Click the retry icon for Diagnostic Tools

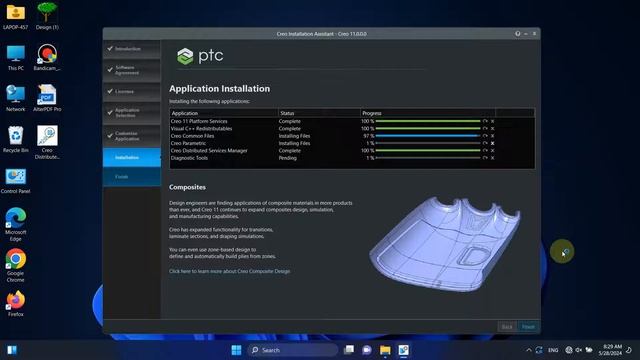coord(485,158)
